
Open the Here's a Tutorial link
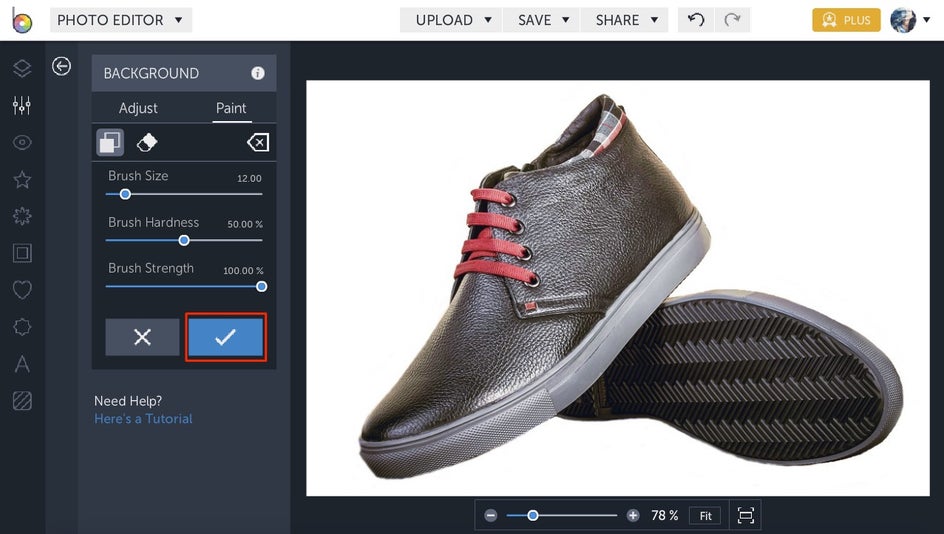(143, 419)
